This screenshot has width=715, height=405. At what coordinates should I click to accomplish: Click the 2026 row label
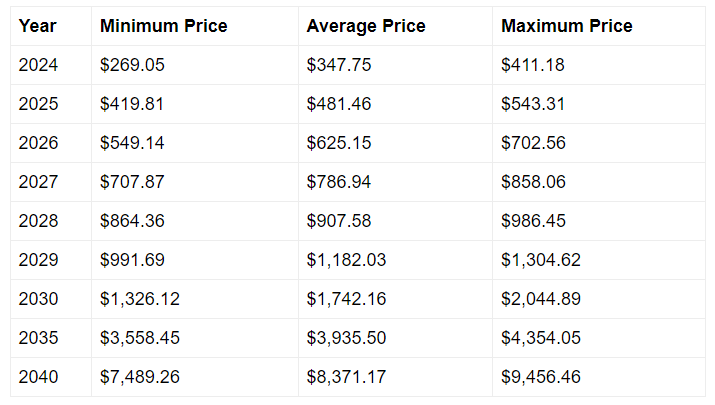click(39, 143)
